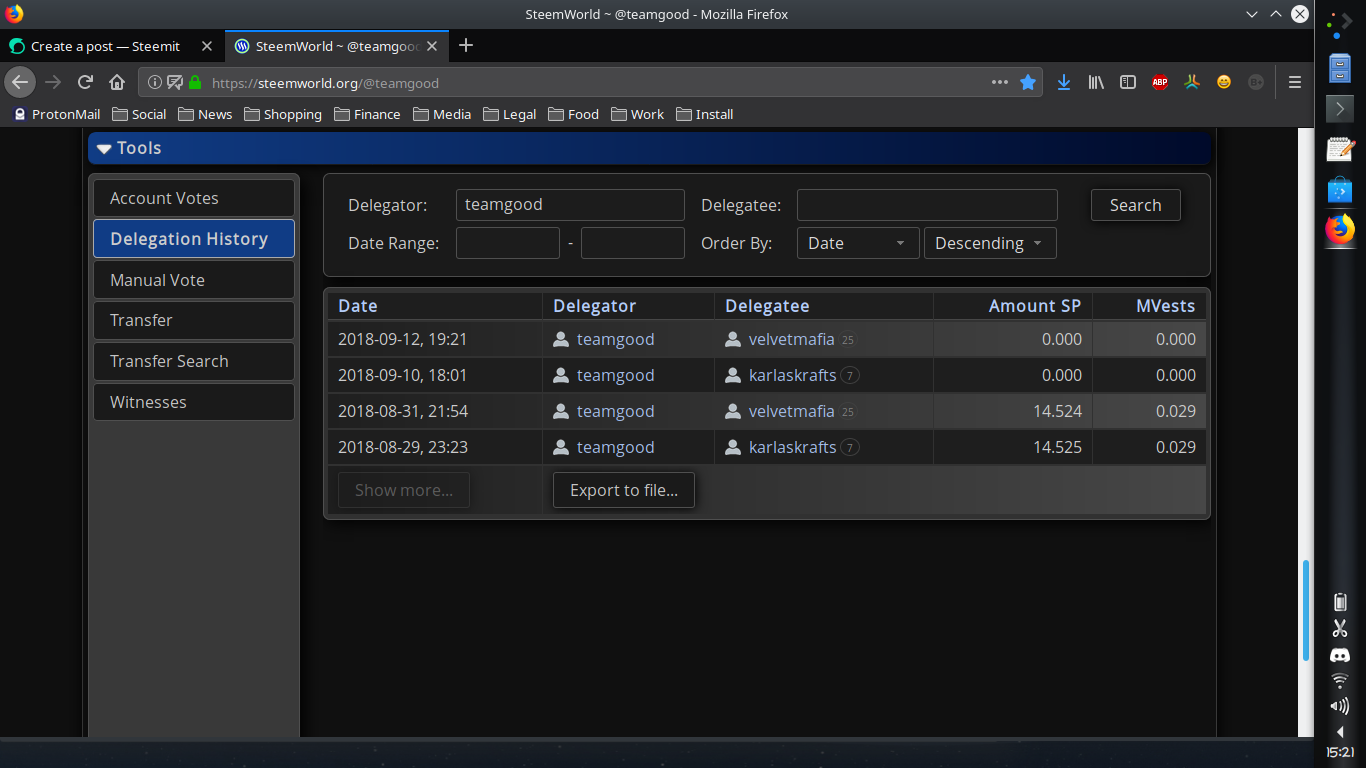Open the Witnesses tool
The width and height of the screenshot is (1366, 768).
194,402
